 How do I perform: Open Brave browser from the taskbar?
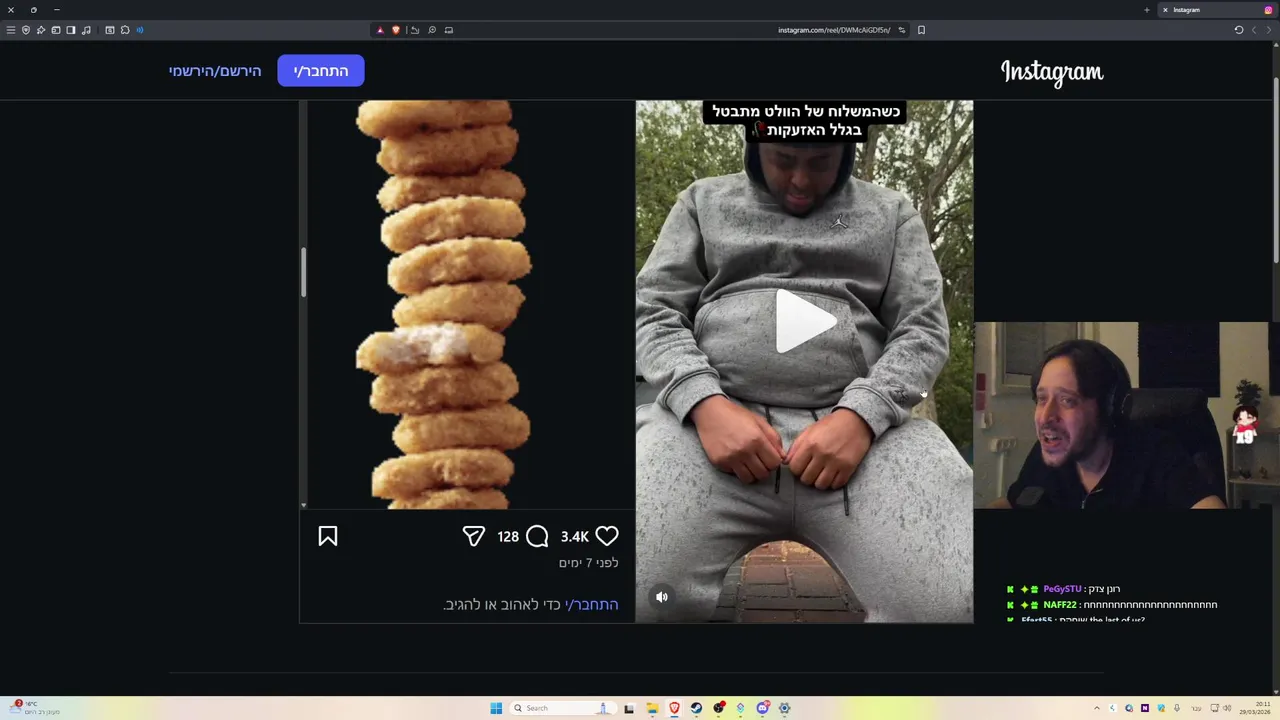[x=674, y=708]
